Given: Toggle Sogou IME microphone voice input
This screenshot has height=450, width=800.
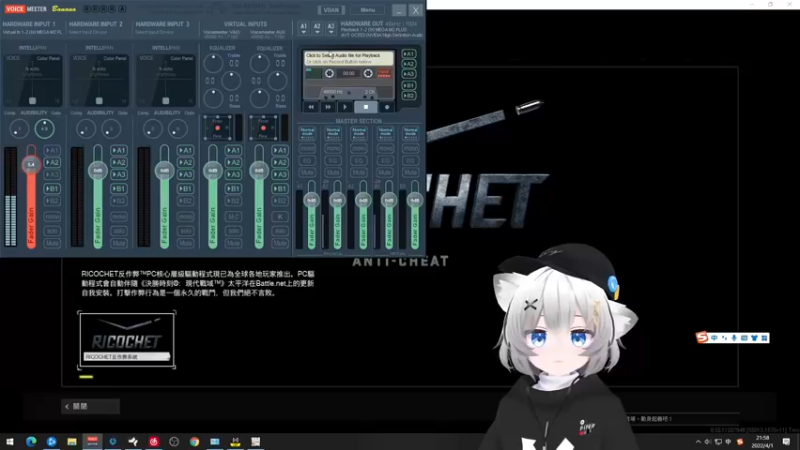Looking at the screenshot, I should tap(734, 338).
